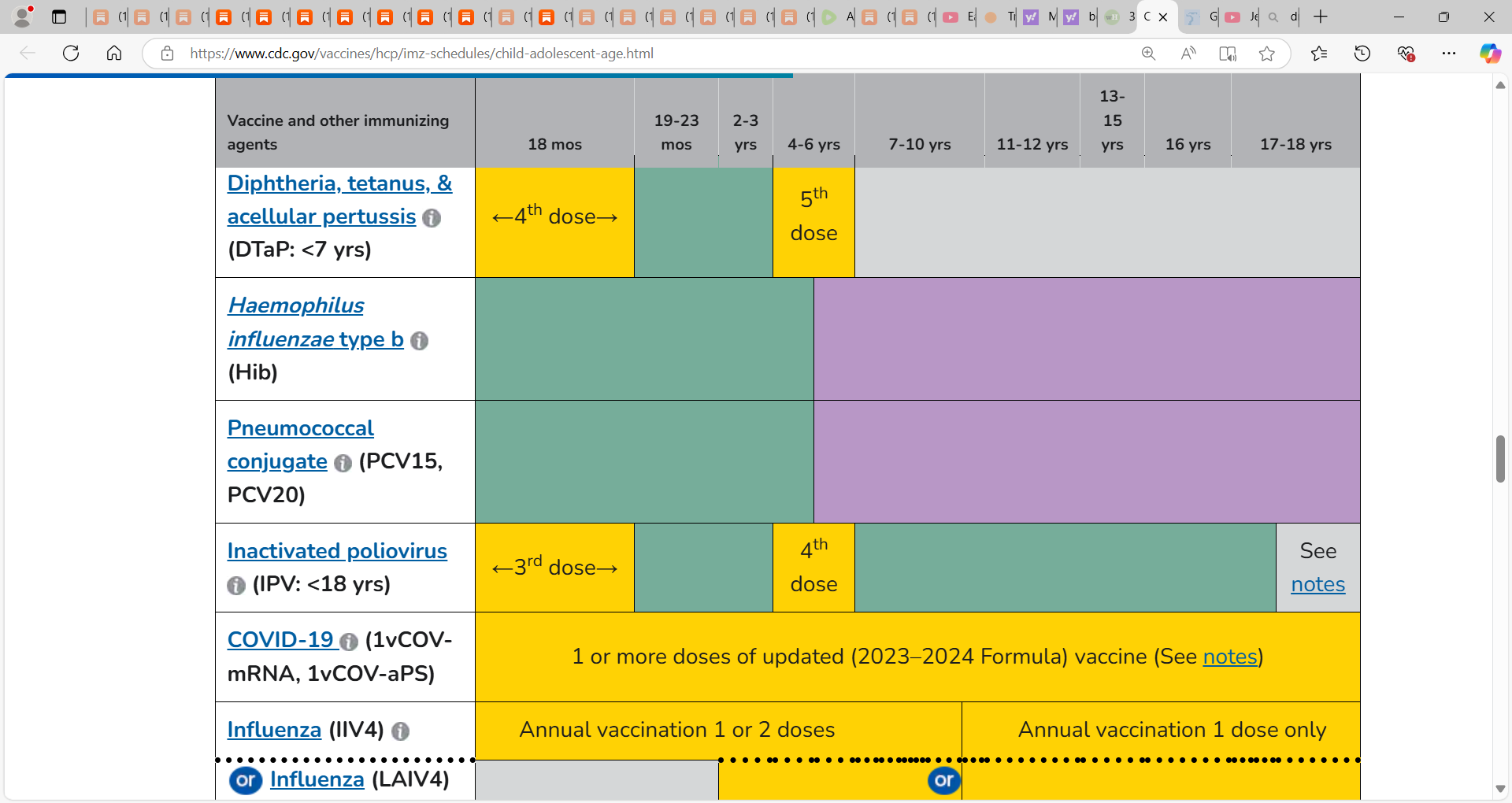Add this page to favorites star

(1267, 54)
